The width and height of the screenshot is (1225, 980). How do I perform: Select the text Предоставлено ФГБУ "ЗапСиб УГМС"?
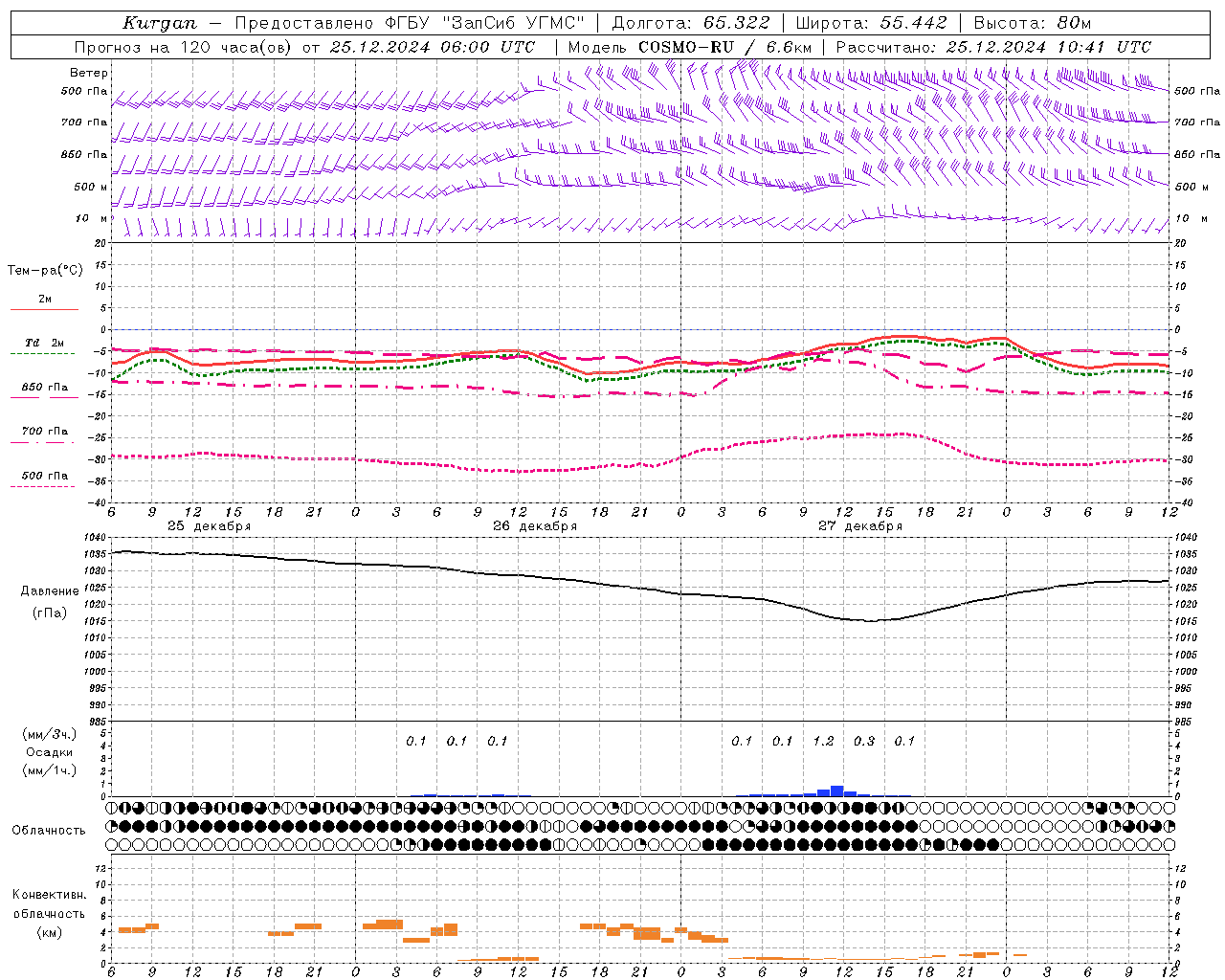point(410,23)
